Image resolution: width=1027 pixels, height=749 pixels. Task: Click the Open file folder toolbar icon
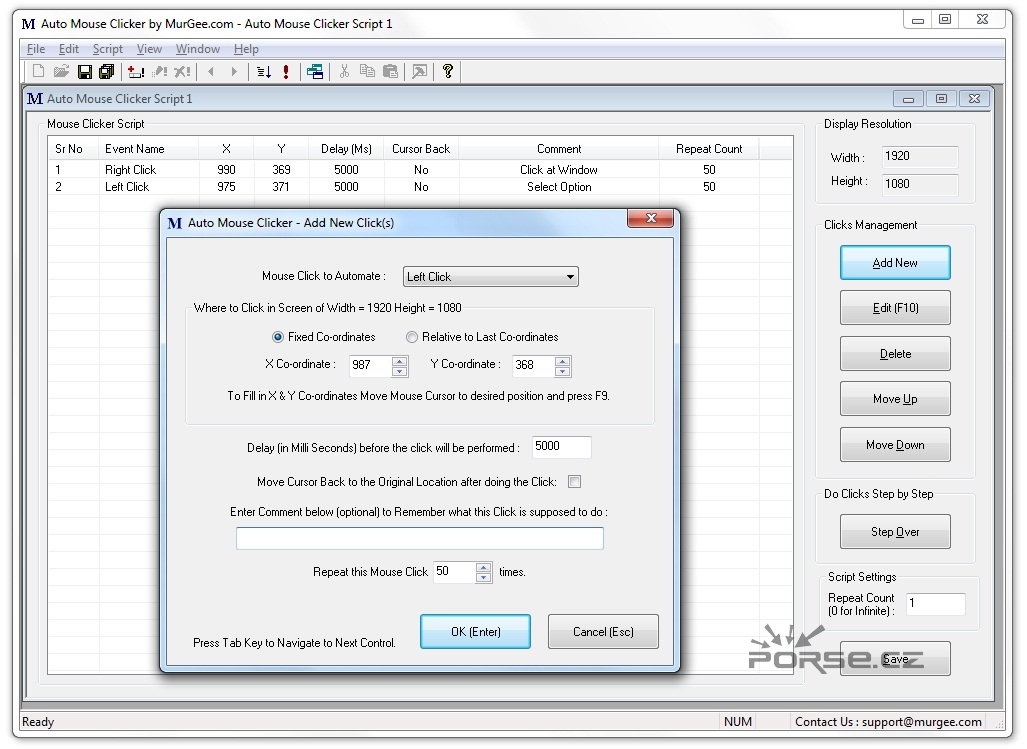[62, 71]
